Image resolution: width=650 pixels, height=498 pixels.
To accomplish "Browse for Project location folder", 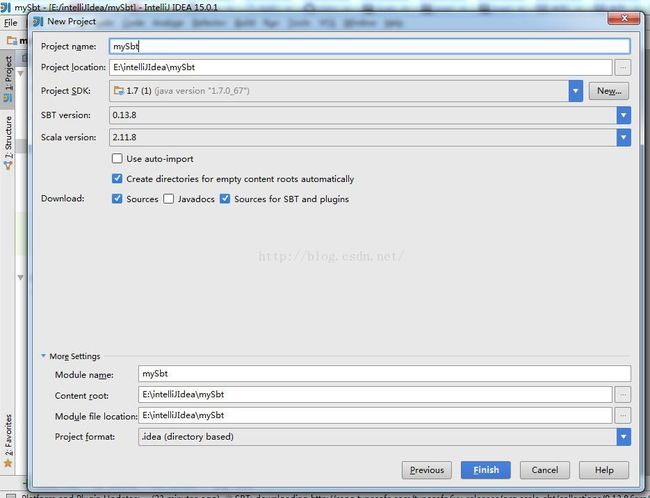I will click(623, 67).
